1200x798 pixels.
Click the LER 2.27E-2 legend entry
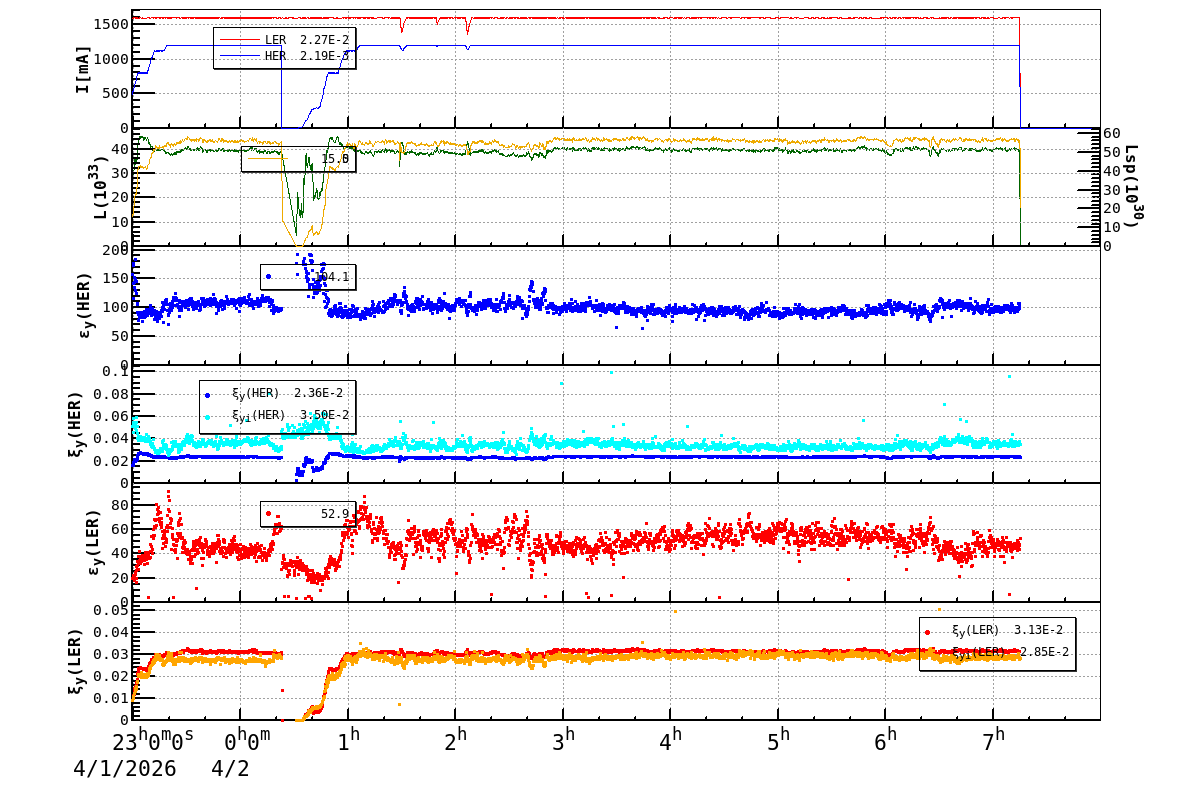click(x=284, y=39)
